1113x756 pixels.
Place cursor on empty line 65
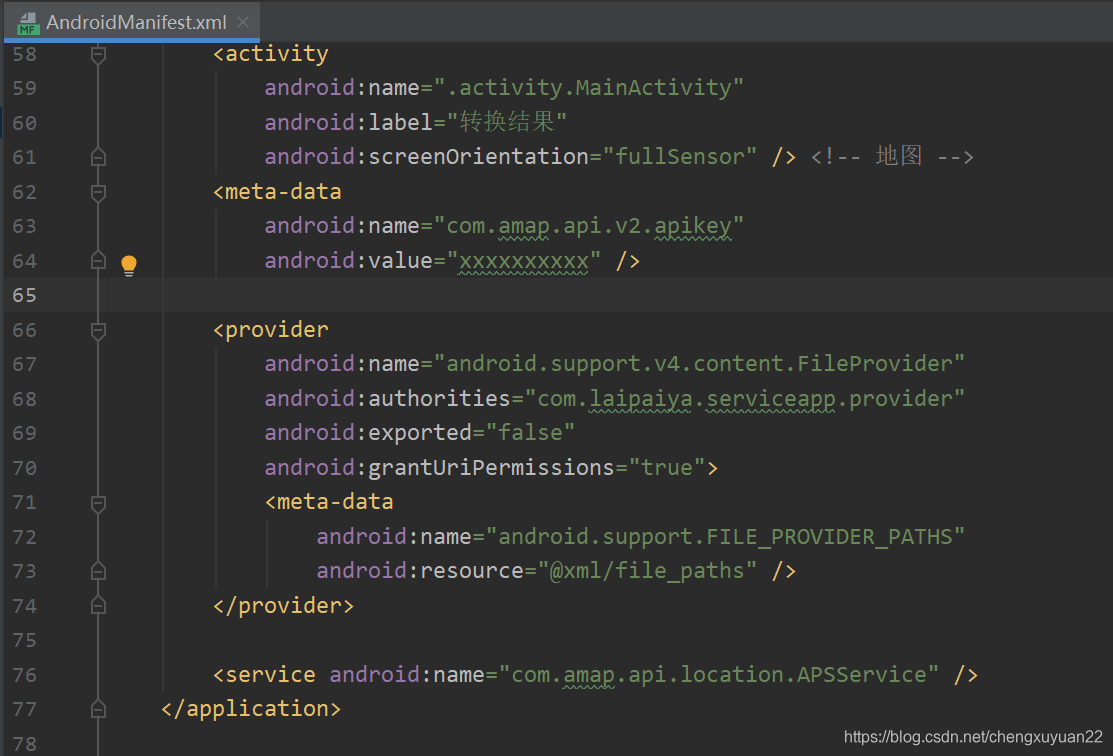click(610, 295)
